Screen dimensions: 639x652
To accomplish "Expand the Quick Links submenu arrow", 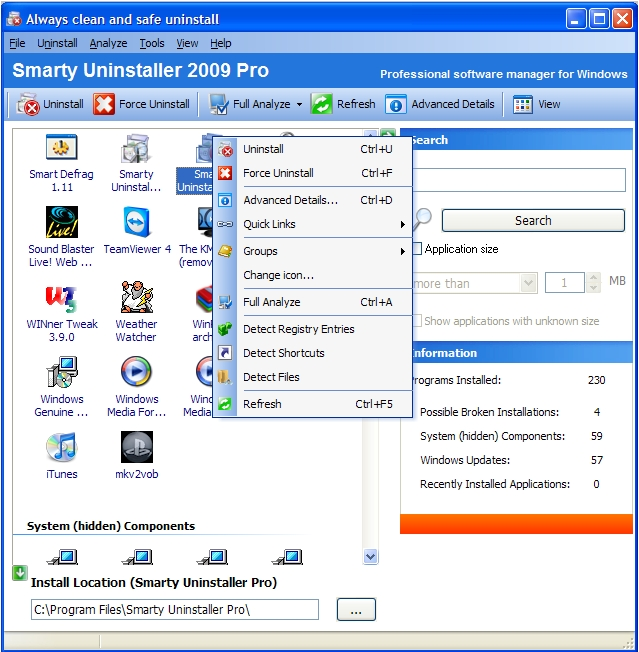I will tap(402, 225).
